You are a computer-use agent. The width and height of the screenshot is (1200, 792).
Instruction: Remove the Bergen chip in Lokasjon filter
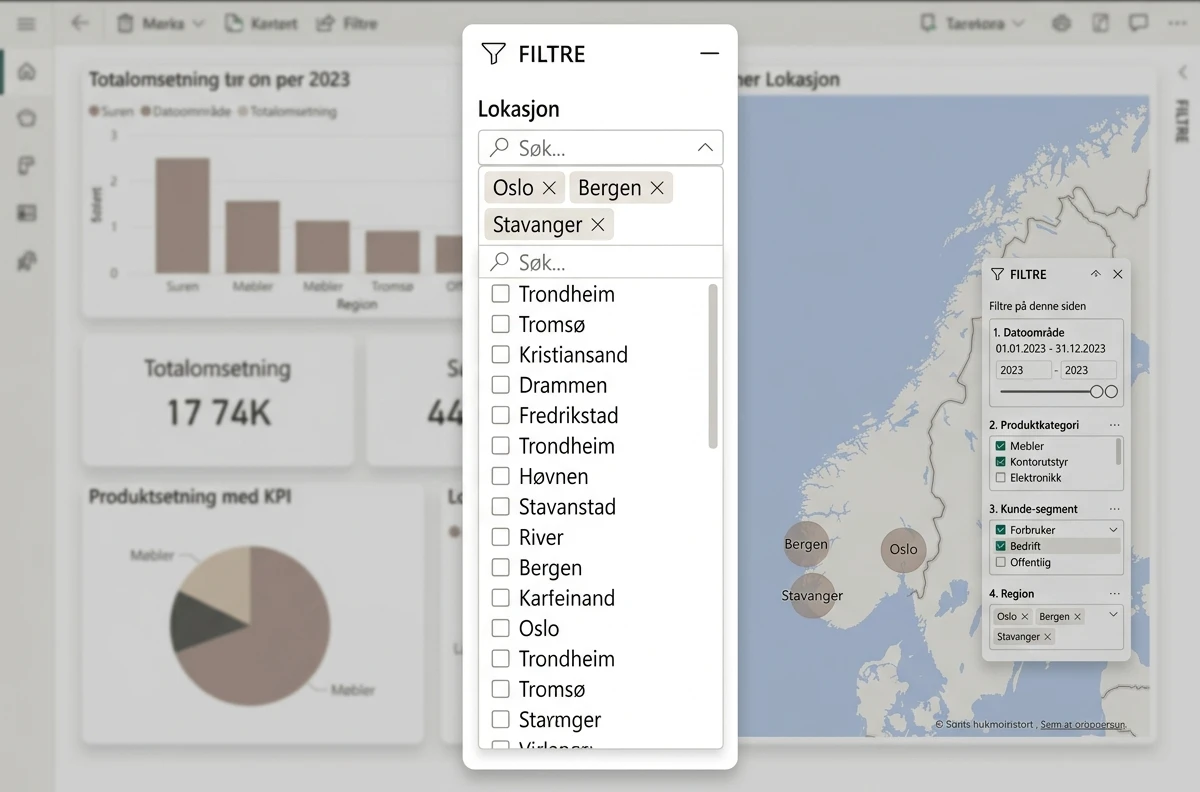[x=657, y=188]
